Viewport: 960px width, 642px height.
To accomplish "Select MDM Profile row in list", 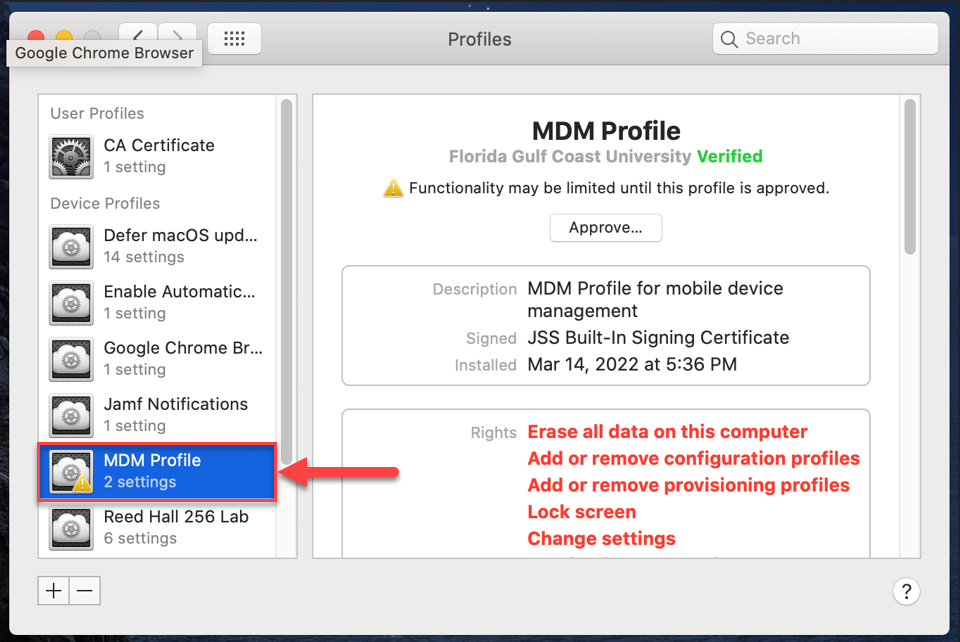I will tap(157, 472).
